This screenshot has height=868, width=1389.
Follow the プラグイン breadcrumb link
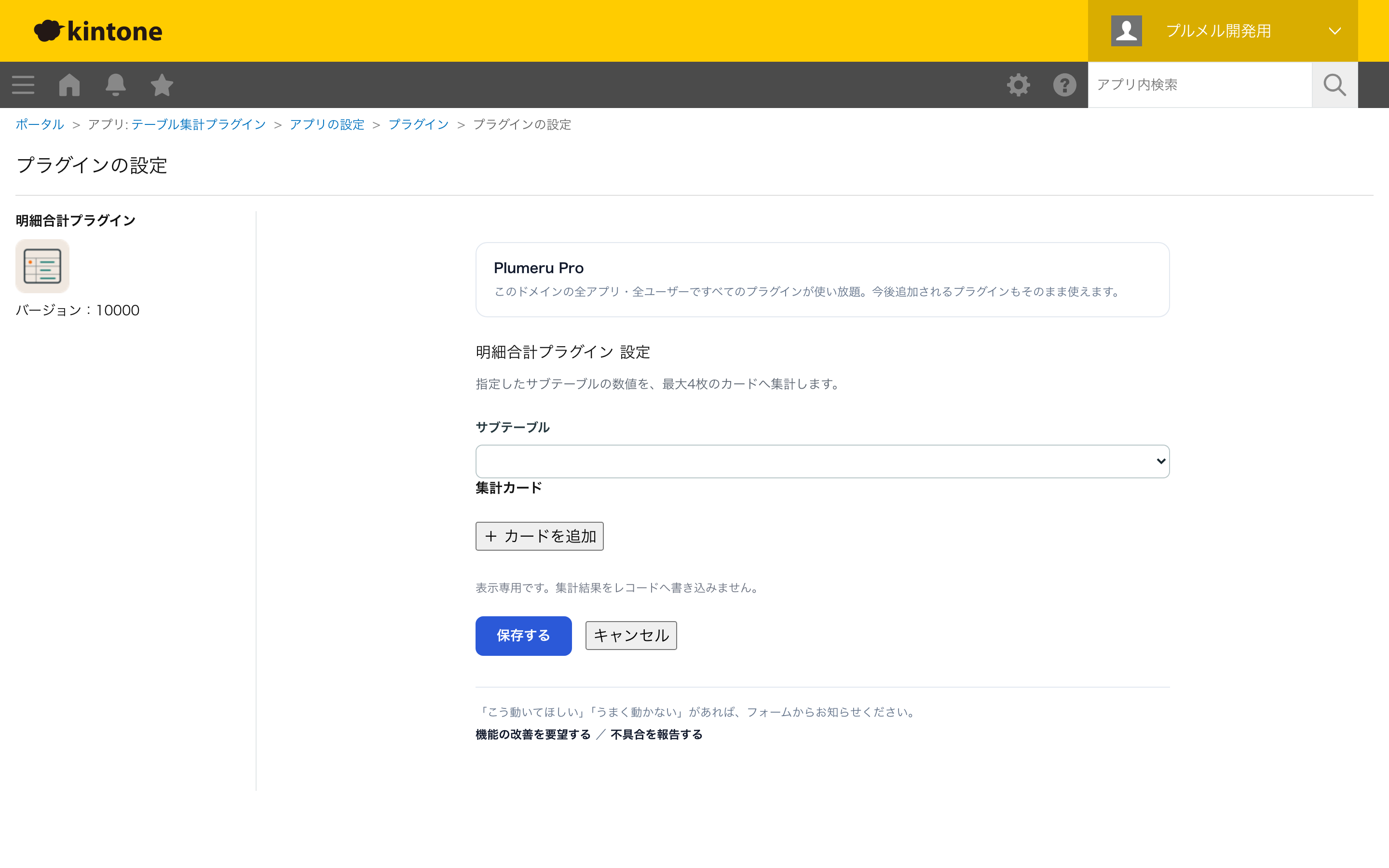[419, 124]
